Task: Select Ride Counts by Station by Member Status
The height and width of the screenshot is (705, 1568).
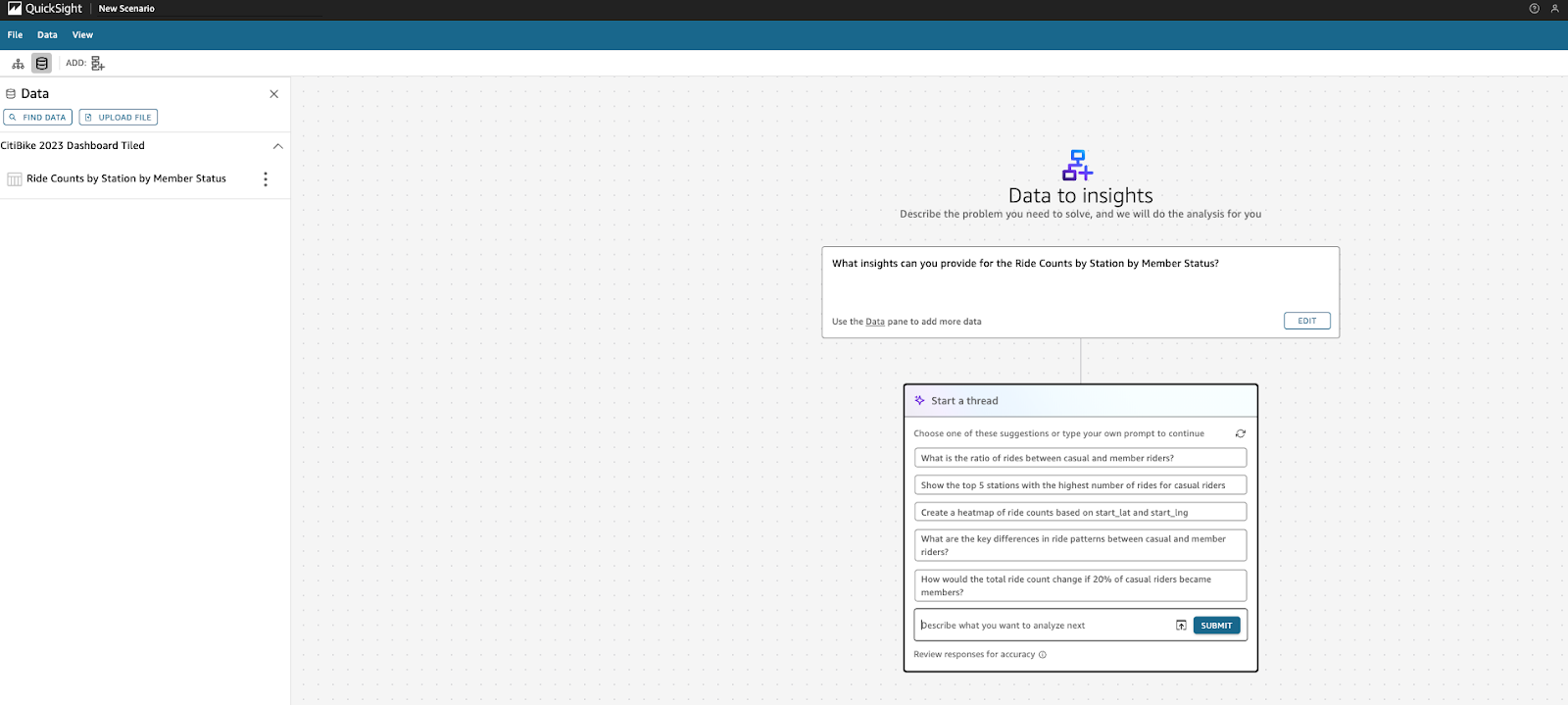Action: [x=126, y=178]
